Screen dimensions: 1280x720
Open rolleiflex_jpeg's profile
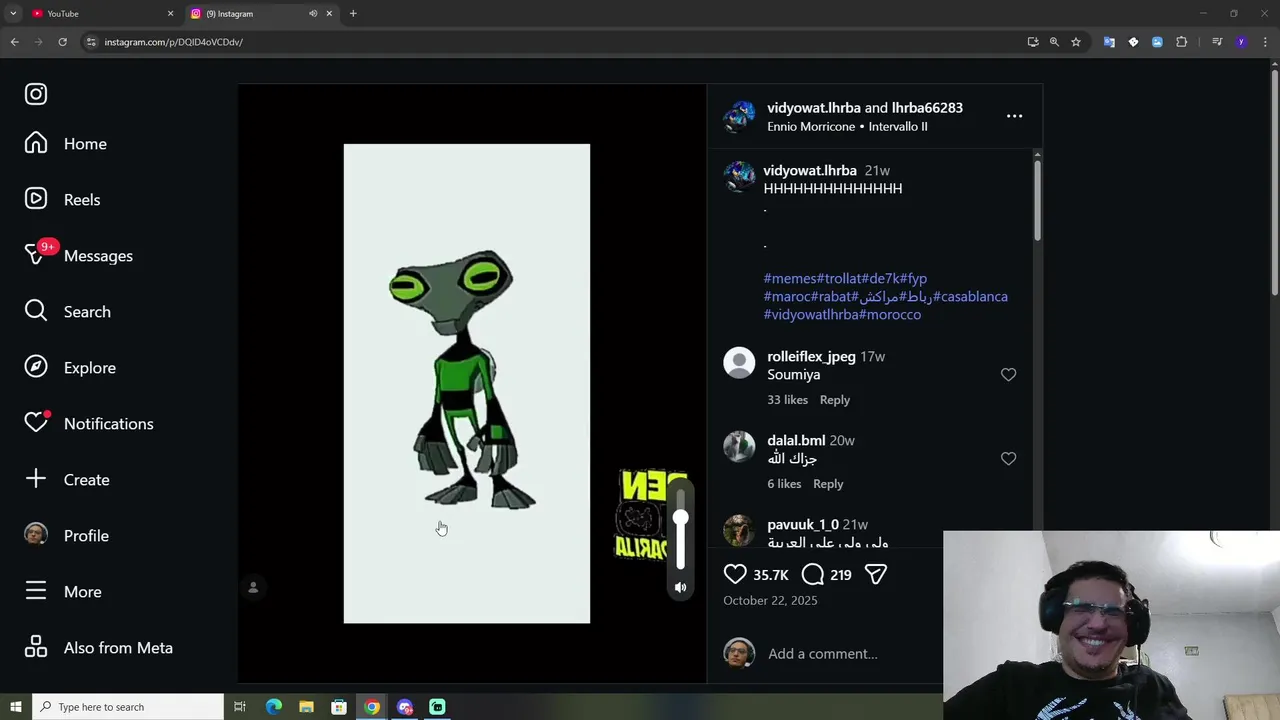pyautogui.click(x=811, y=357)
